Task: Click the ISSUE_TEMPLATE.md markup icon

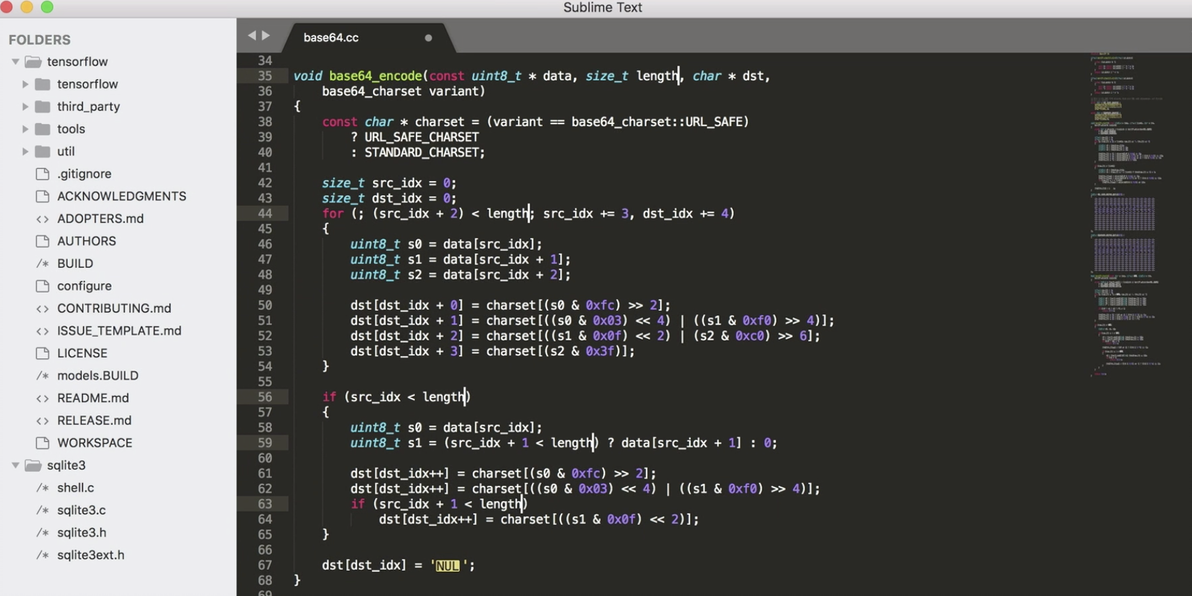Action: pos(43,331)
